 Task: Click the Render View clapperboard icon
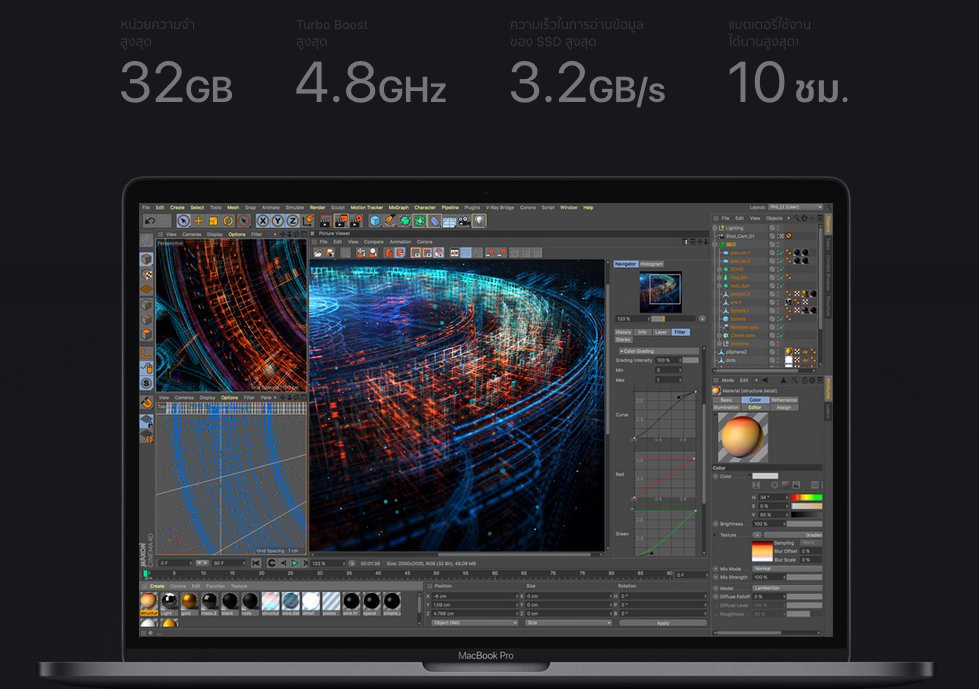325,221
